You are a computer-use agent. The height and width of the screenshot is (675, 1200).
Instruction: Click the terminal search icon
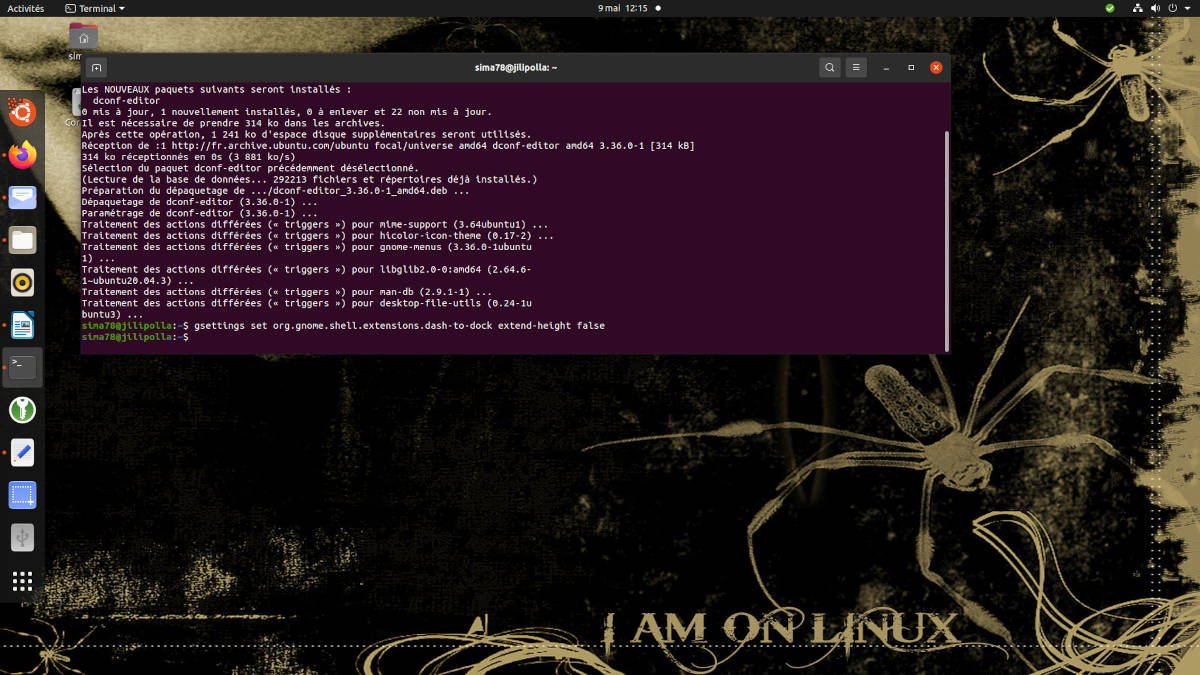pos(829,68)
